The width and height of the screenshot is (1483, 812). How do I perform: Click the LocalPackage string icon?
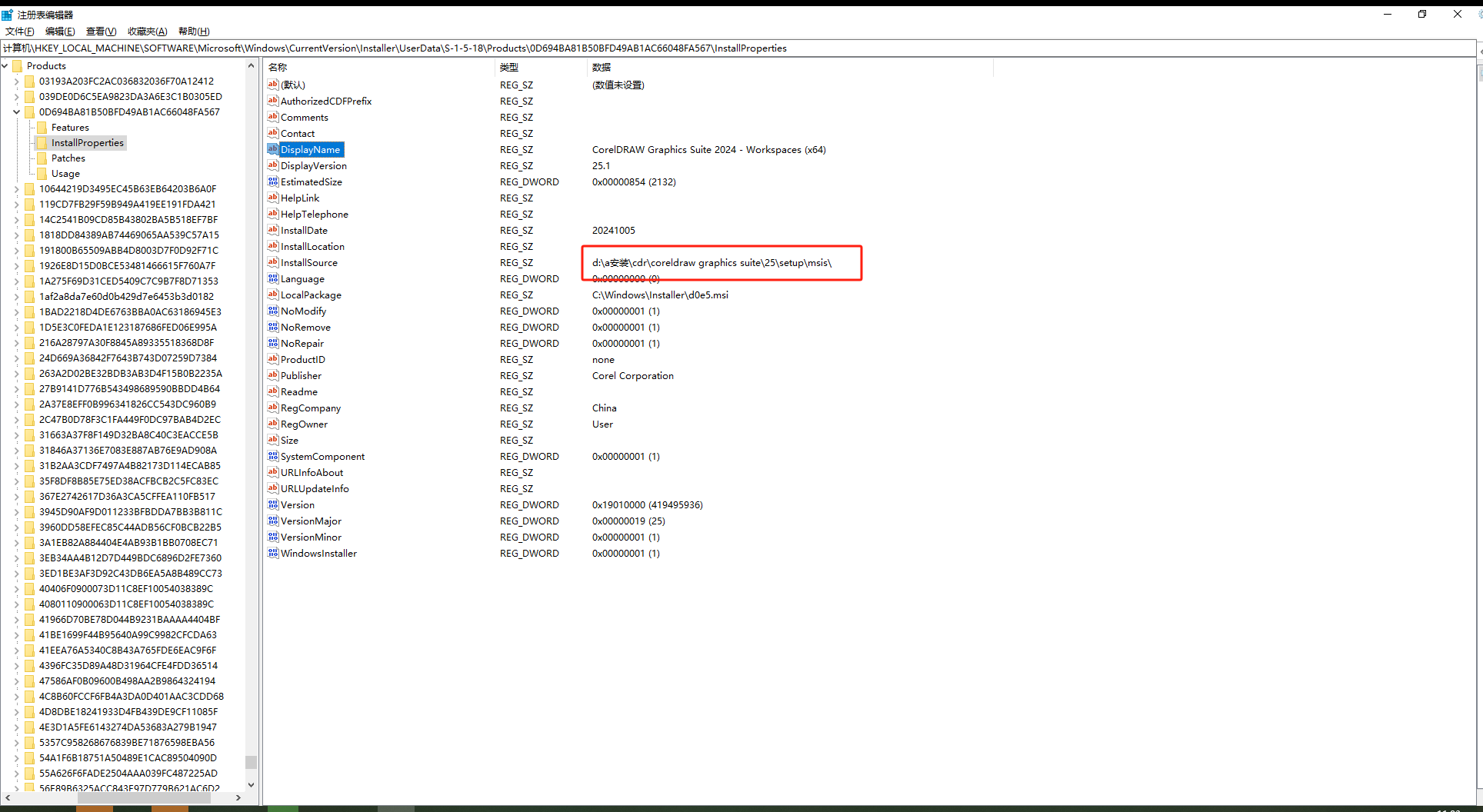tap(272, 295)
